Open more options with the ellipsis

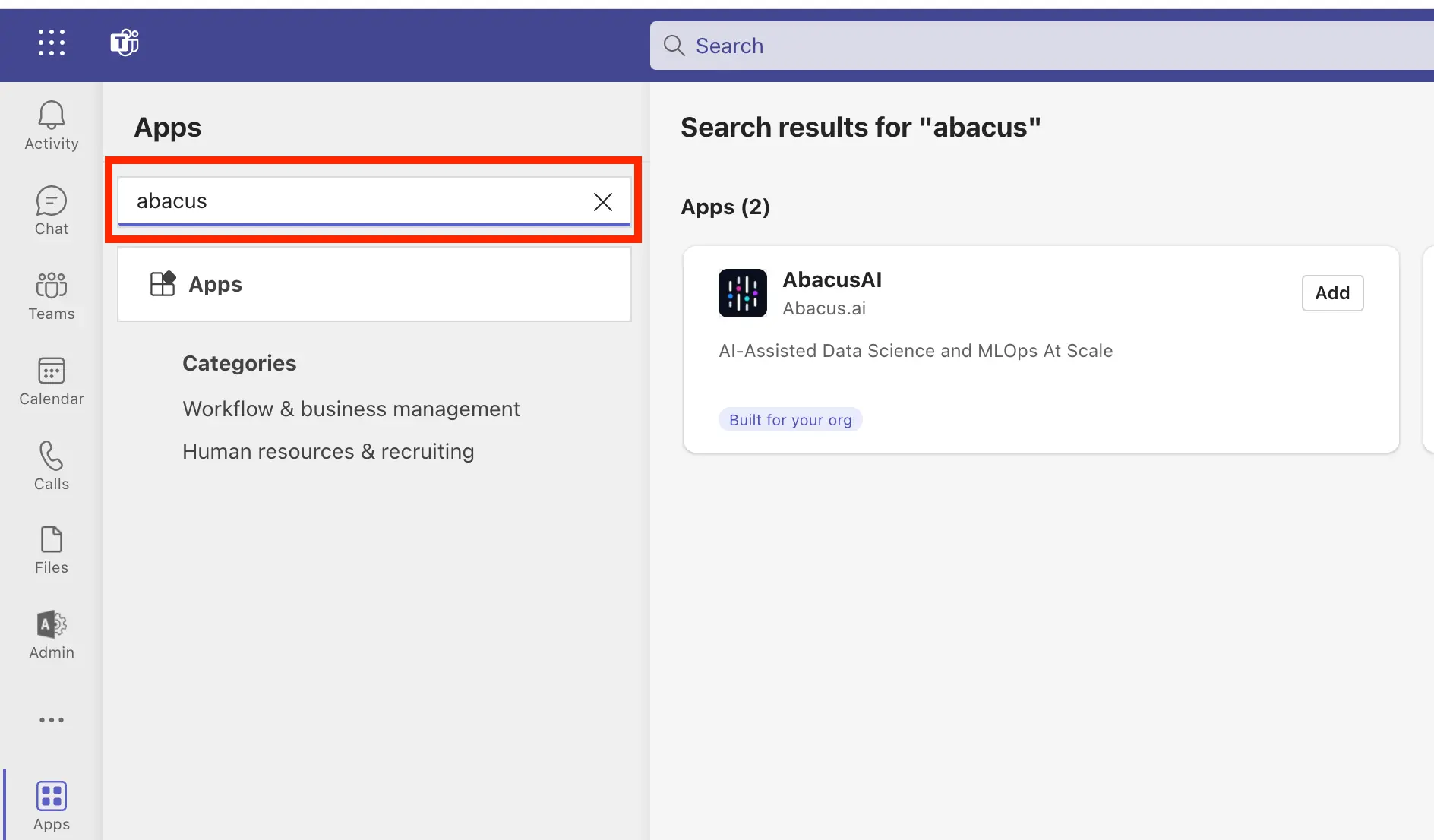[50, 719]
